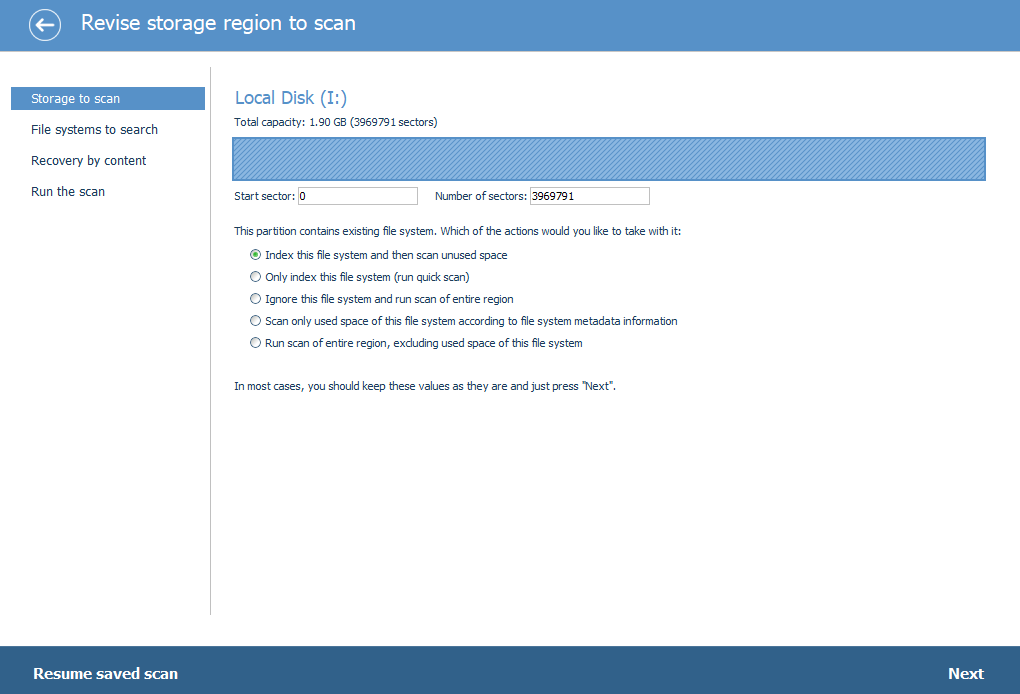
Task: Click the 'Number of sectors:' label
Action: pyautogui.click(x=480, y=196)
